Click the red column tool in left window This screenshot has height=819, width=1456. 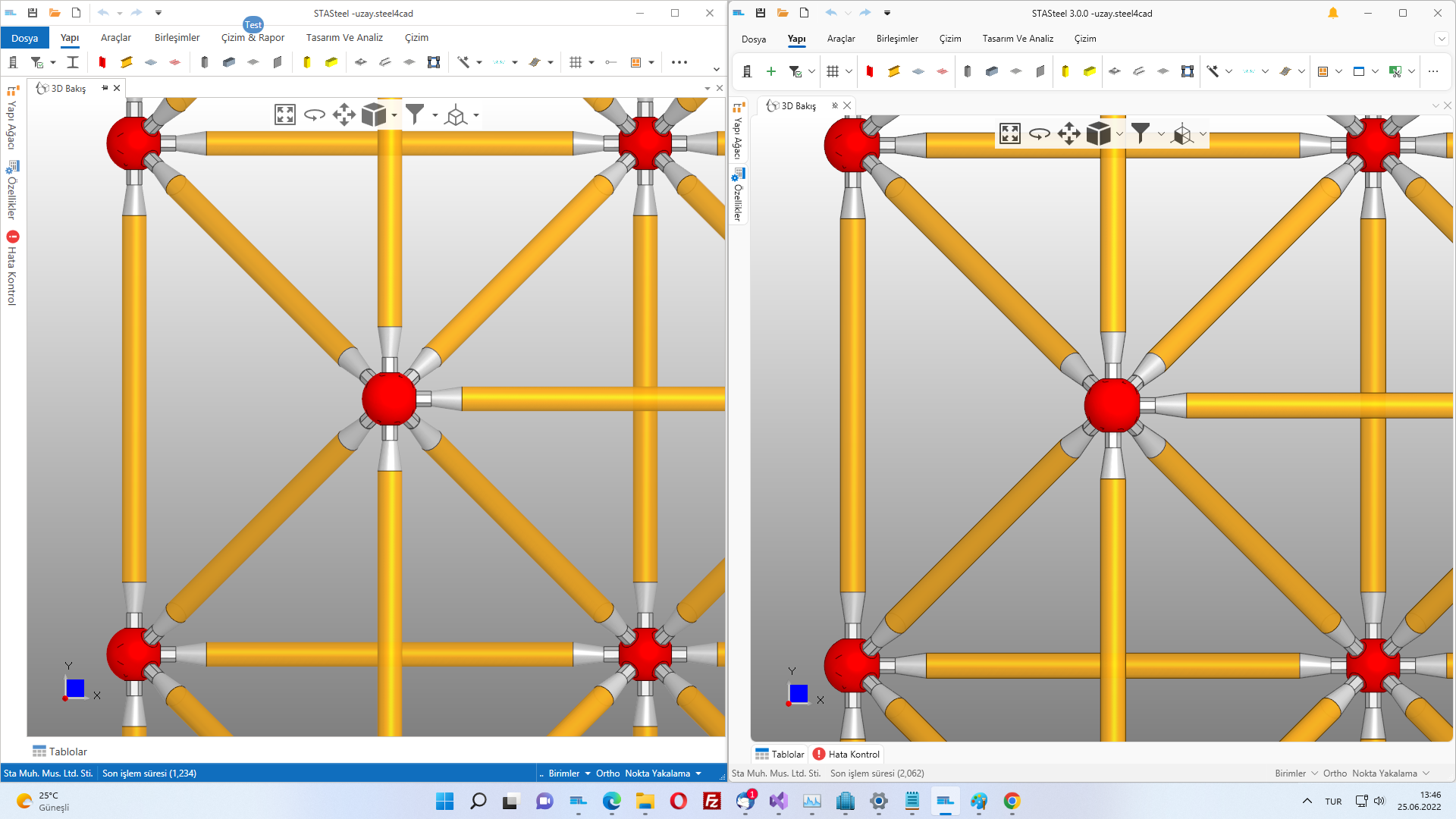102,62
